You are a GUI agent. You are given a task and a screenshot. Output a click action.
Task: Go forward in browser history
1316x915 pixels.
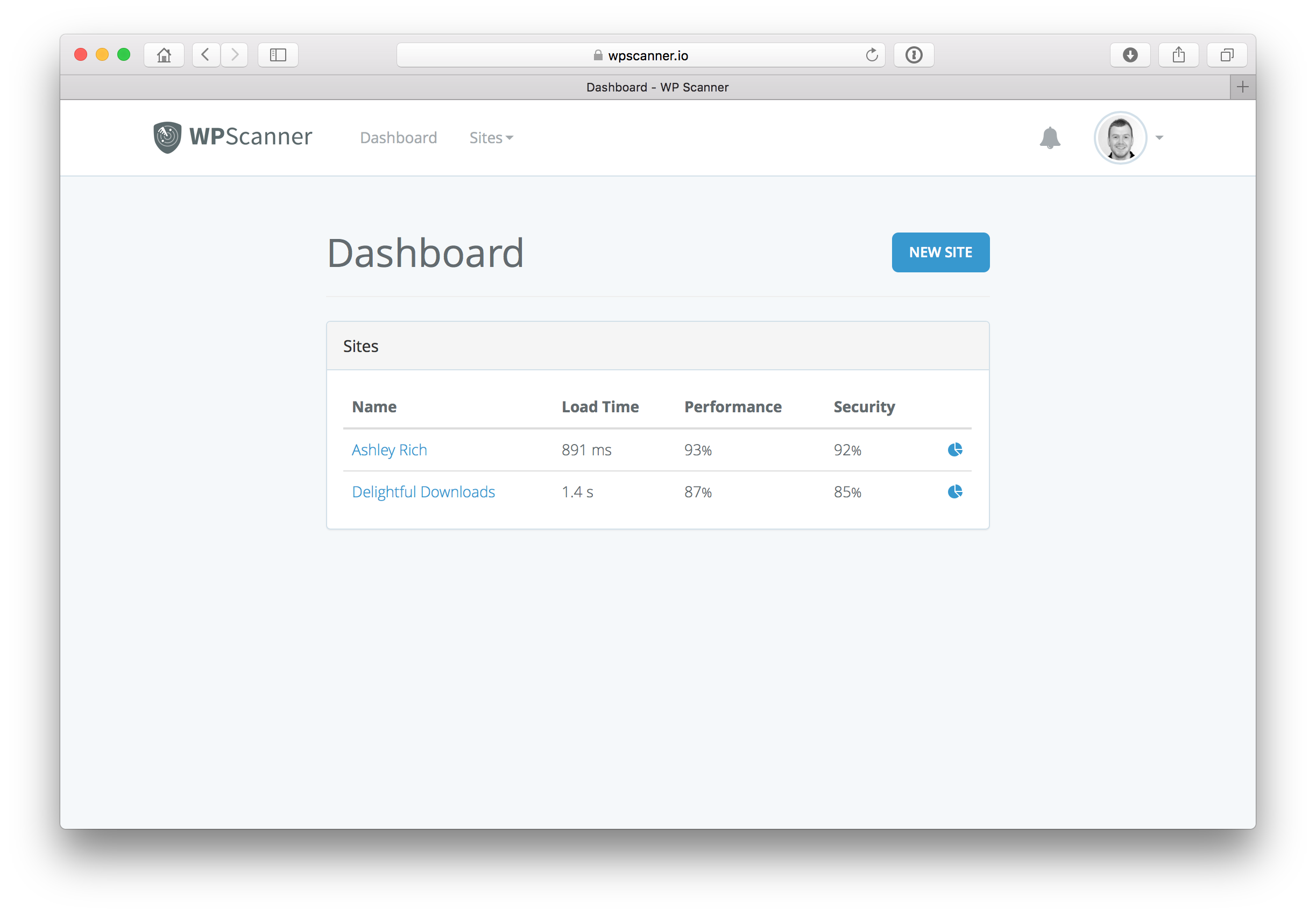coord(235,55)
